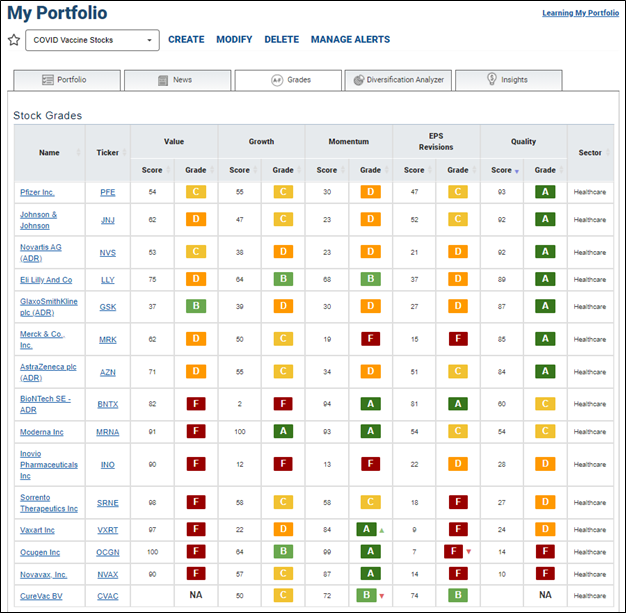The height and width of the screenshot is (613, 626).
Task: Open the News tab
Action: click(178, 80)
